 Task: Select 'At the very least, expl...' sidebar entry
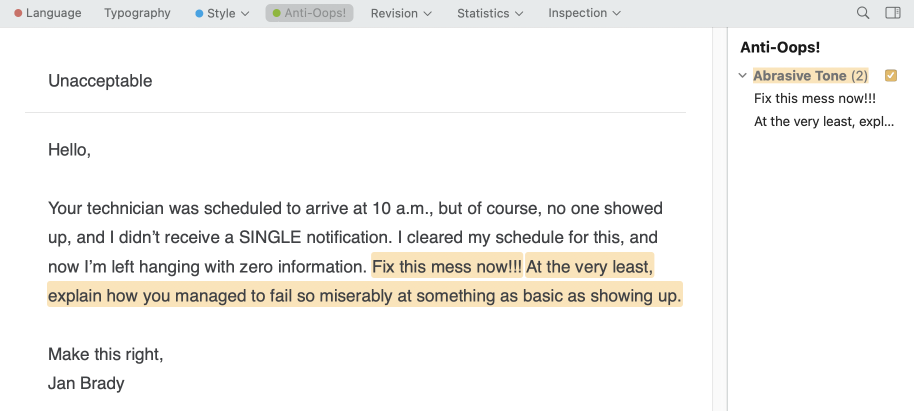click(x=824, y=122)
